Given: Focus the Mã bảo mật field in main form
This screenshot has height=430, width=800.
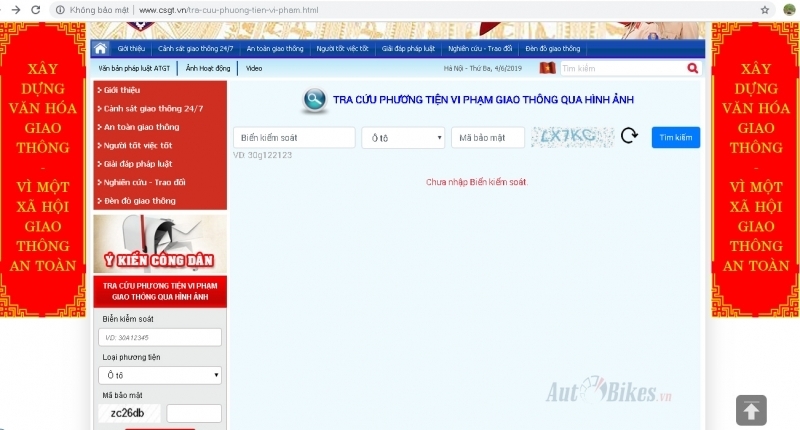Looking at the screenshot, I should (x=488, y=138).
